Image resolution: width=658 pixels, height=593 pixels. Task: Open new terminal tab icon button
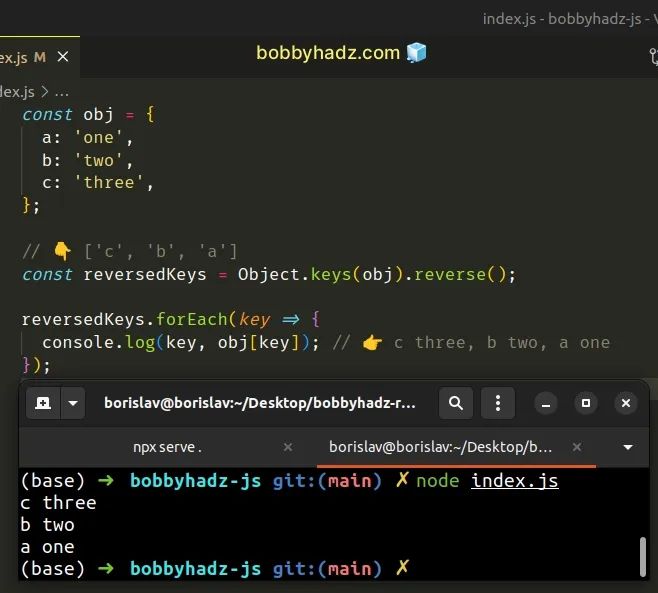tap(43, 403)
